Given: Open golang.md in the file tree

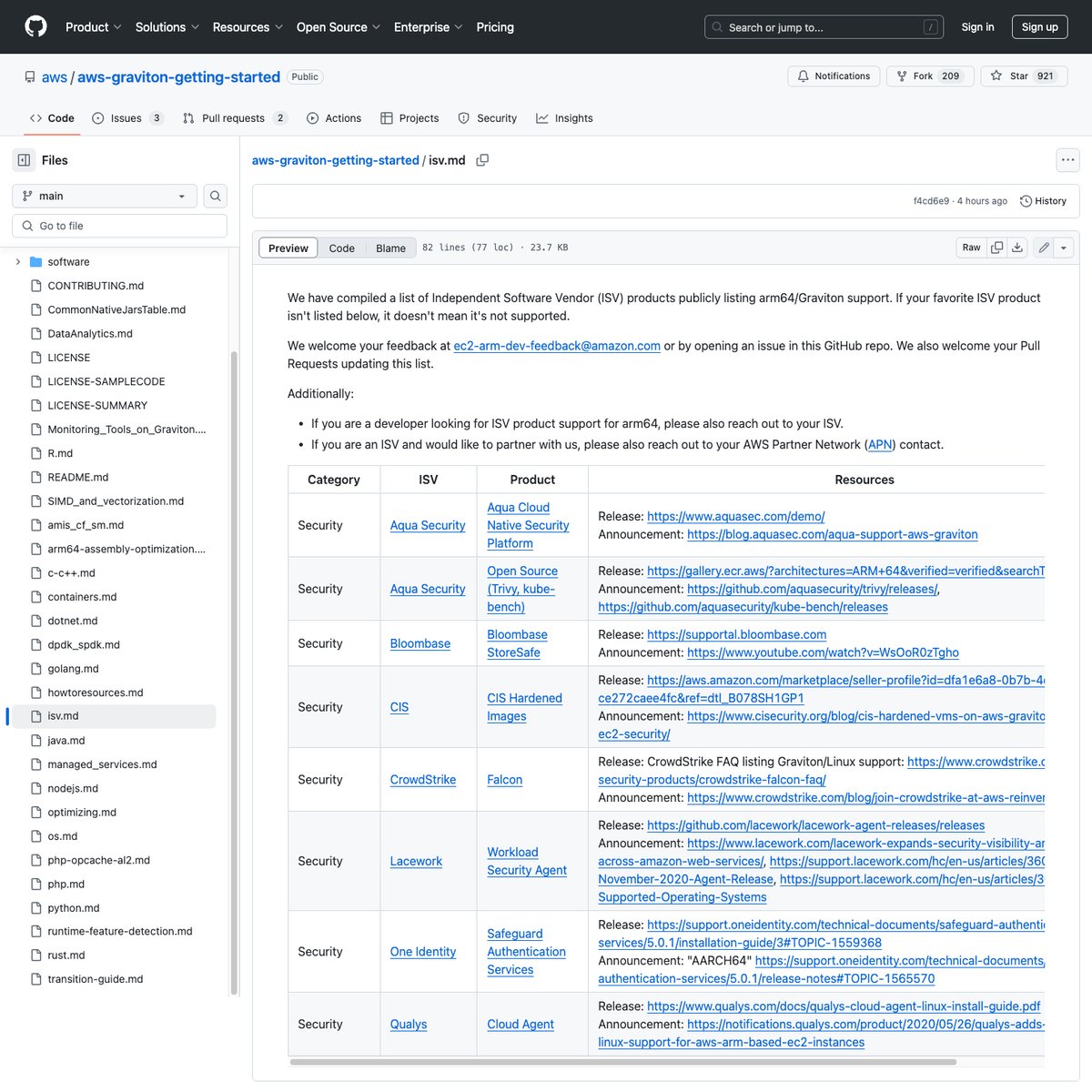Looking at the screenshot, I should pos(73,669).
